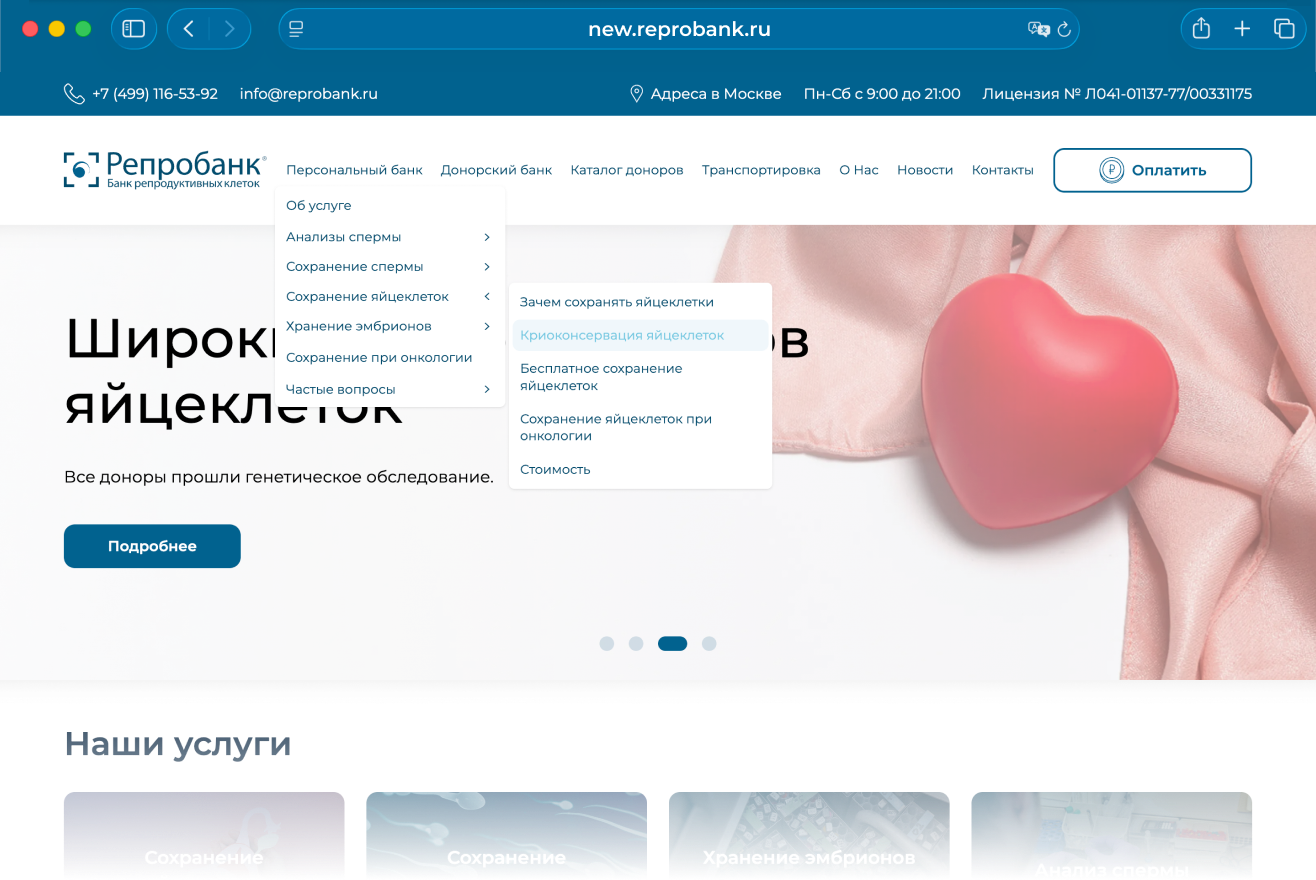Select Бесплатное сохранение яйцеклеток submenu entry
Image resolution: width=1316 pixels, height=880 pixels.
coord(601,377)
